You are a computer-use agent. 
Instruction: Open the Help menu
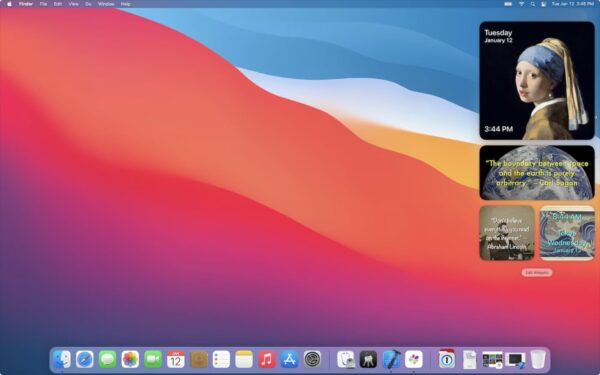(126, 4)
